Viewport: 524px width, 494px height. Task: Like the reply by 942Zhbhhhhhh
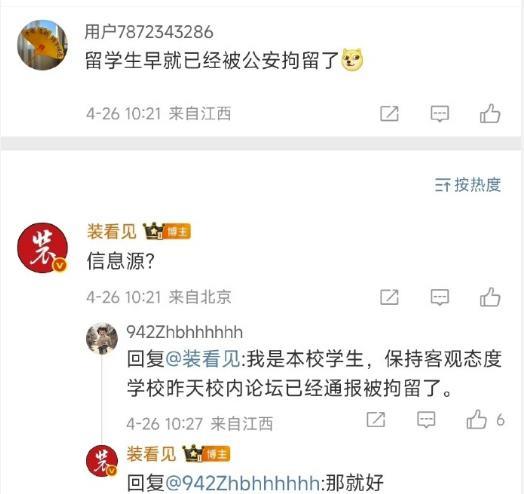pyautogui.click(x=477, y=419)
